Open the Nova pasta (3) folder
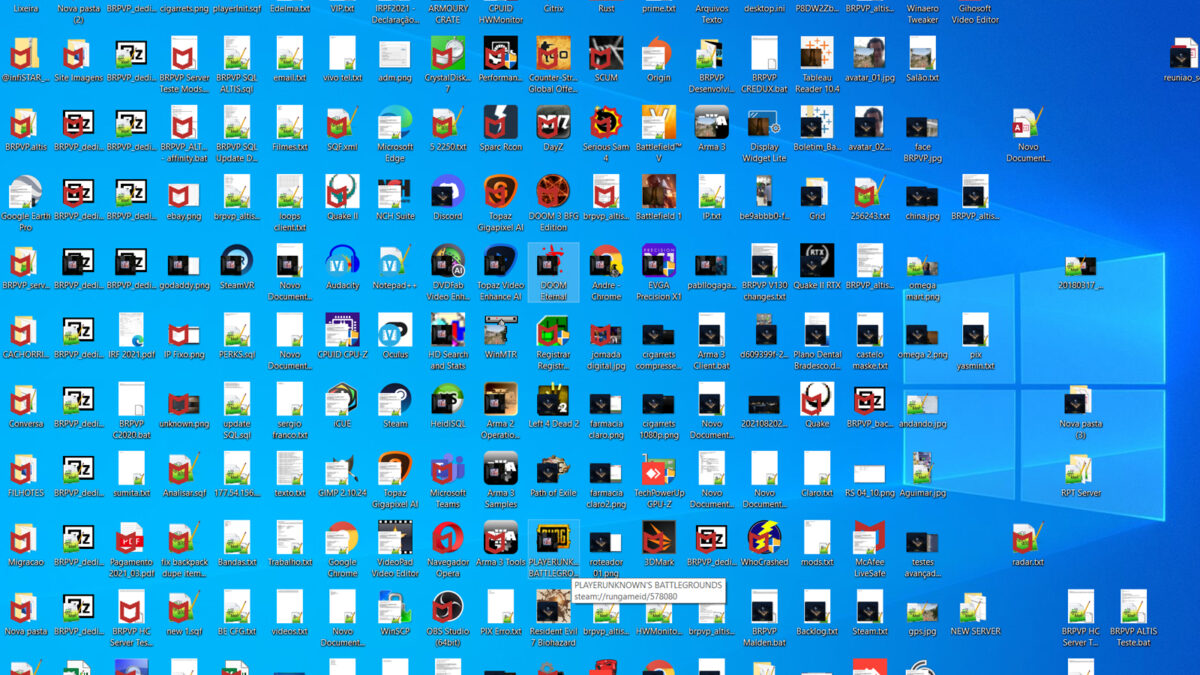The width and height of the screenshot is (1200, 675). pyautogui.click(x=1080, y=399)
